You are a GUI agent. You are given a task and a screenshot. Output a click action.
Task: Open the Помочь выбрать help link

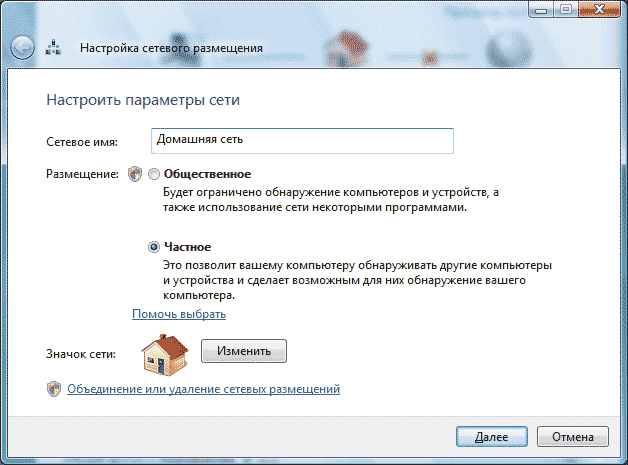click(179, 314)
